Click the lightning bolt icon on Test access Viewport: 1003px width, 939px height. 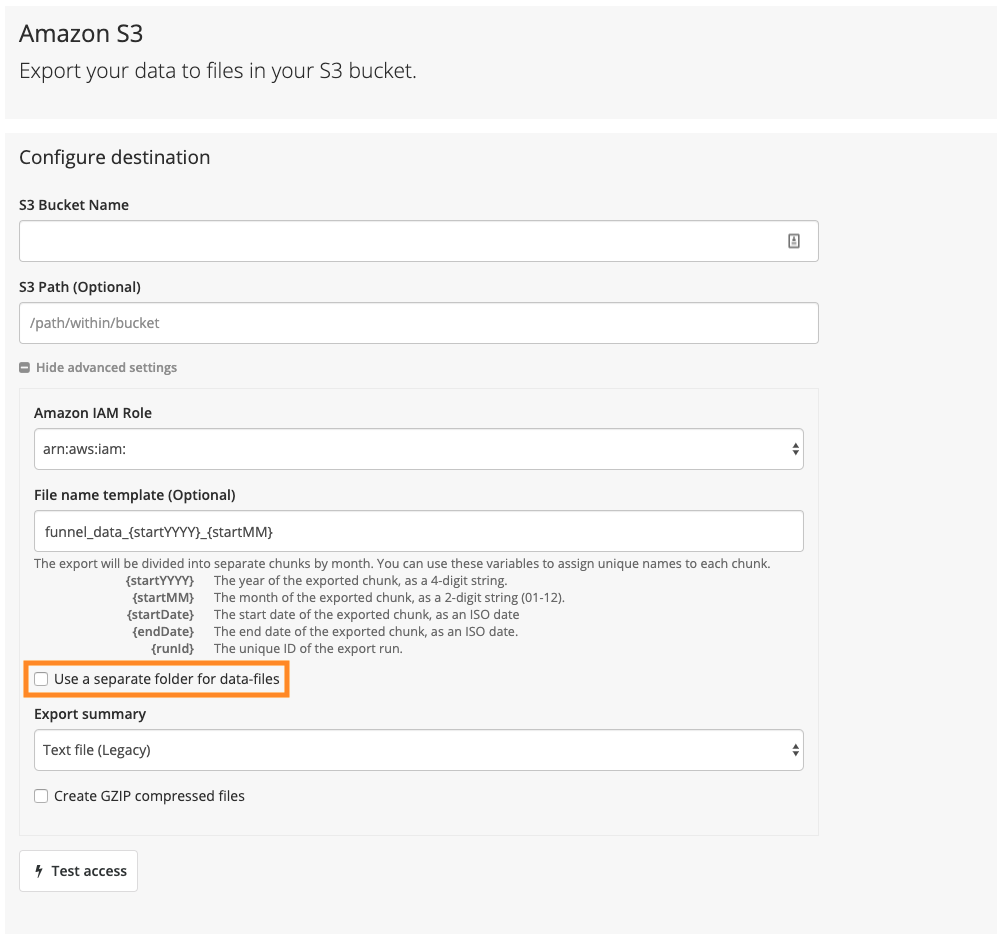[x=39, y=871]
